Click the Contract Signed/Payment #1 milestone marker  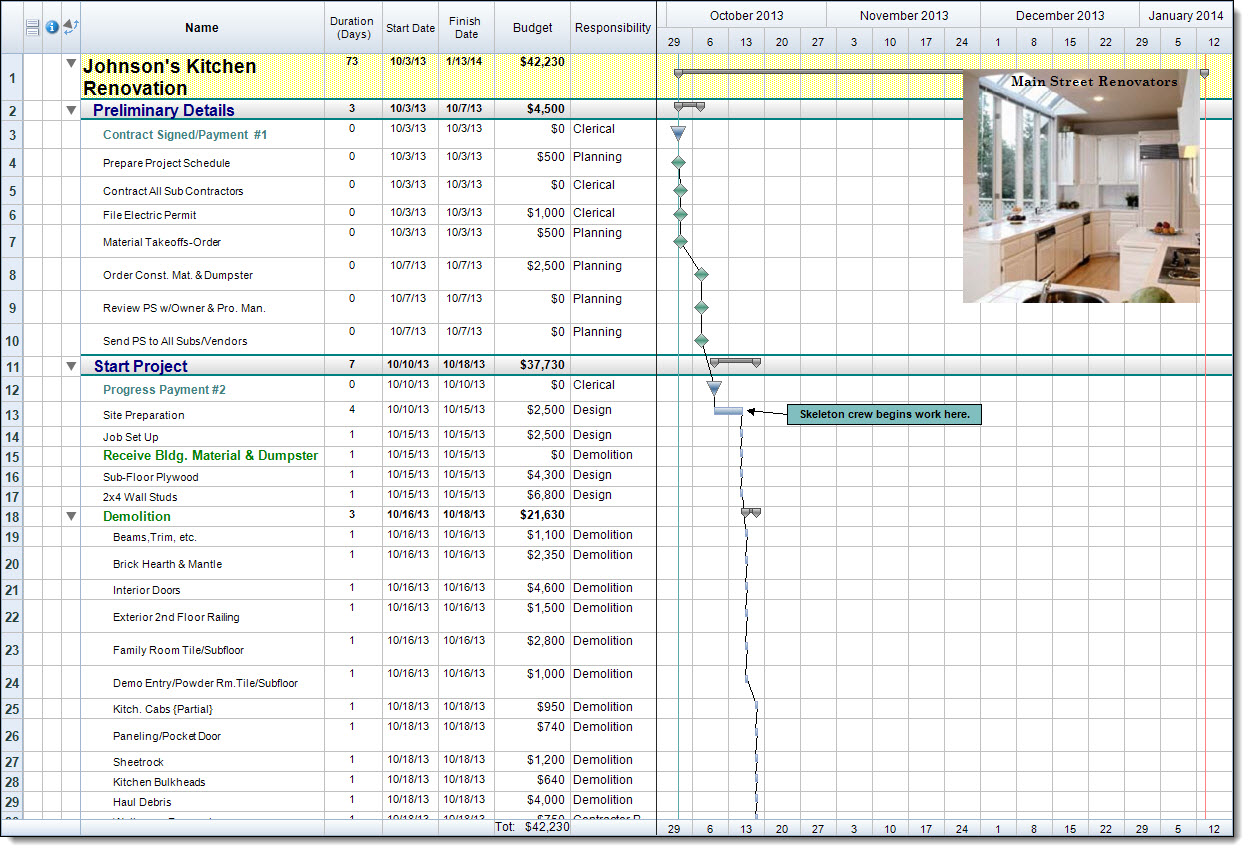(x=678, y=133)
